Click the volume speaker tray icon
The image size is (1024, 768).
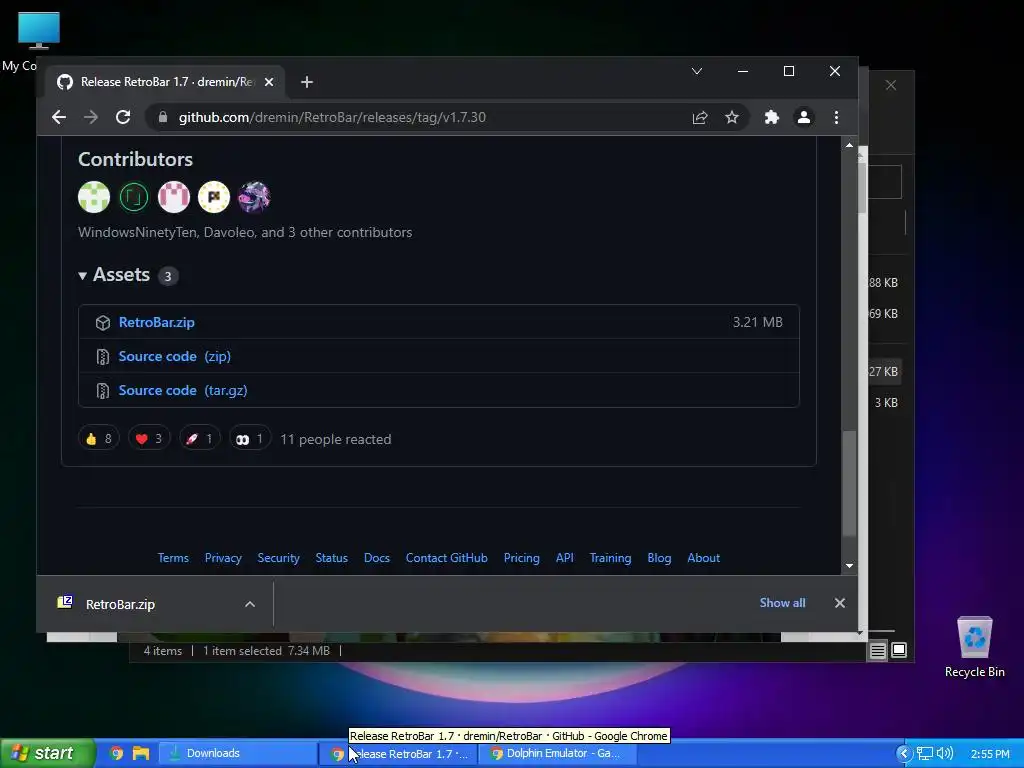pyautogui.click(x=945, y=754)
